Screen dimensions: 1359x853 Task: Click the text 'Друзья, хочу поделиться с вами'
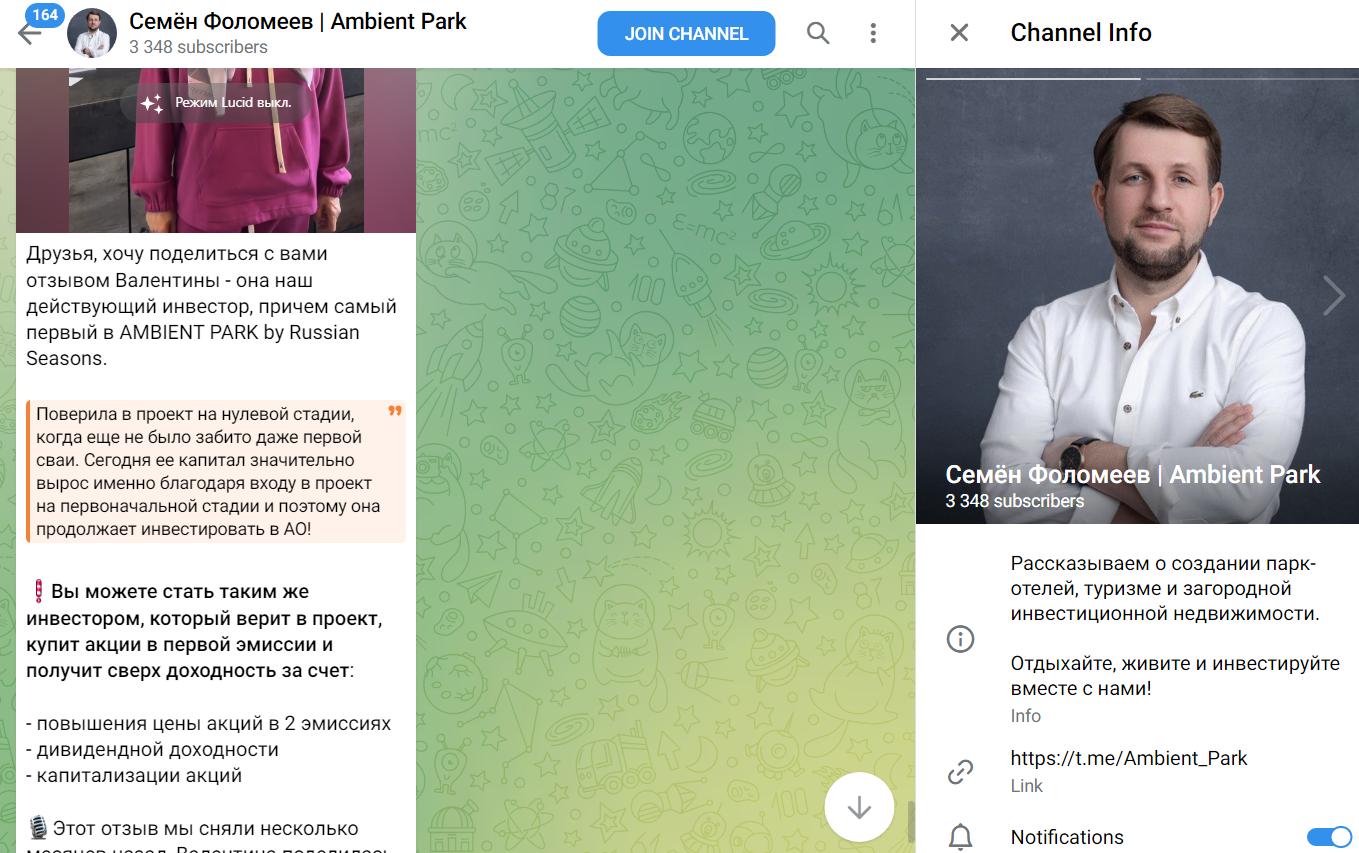point(177,254)
